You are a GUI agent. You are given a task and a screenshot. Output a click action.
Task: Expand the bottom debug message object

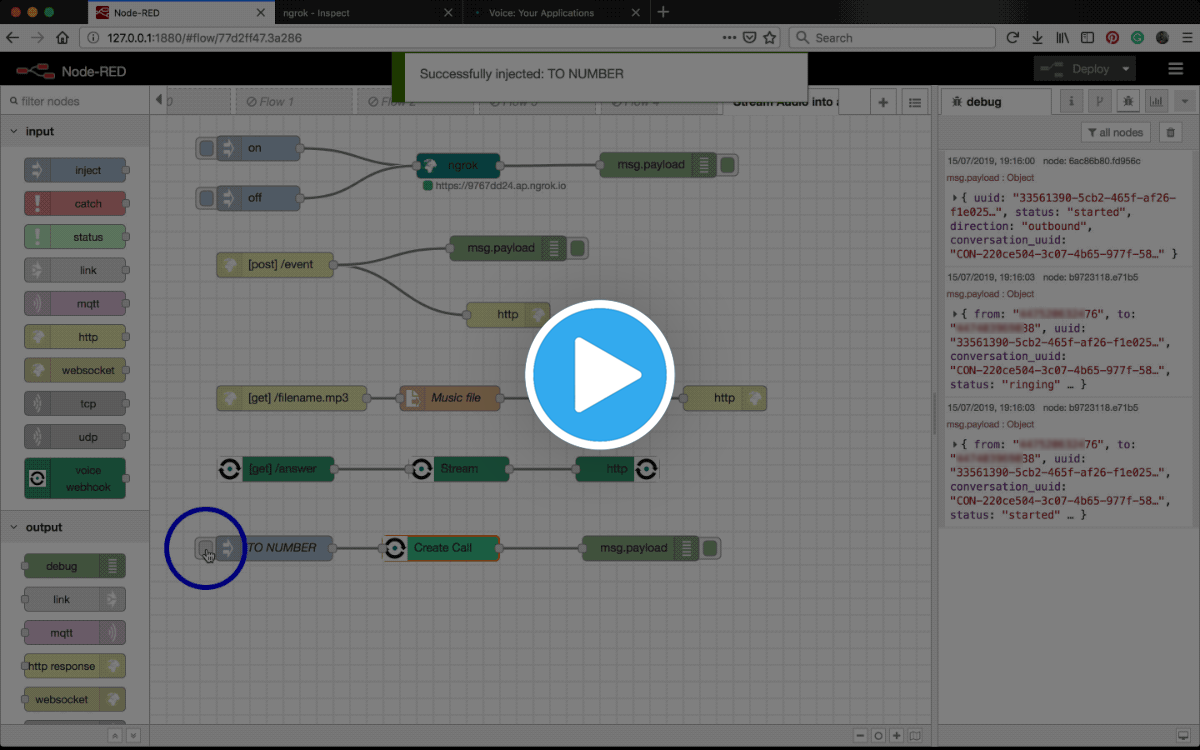tap(955, 444)
